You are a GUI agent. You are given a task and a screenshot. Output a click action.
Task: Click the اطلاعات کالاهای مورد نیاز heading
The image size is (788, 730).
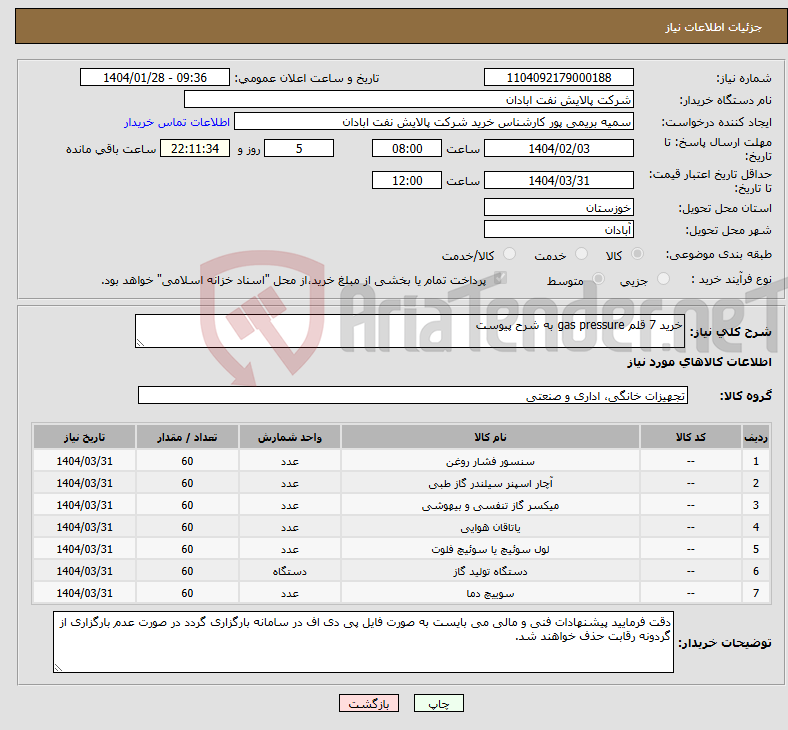(699, 362)
